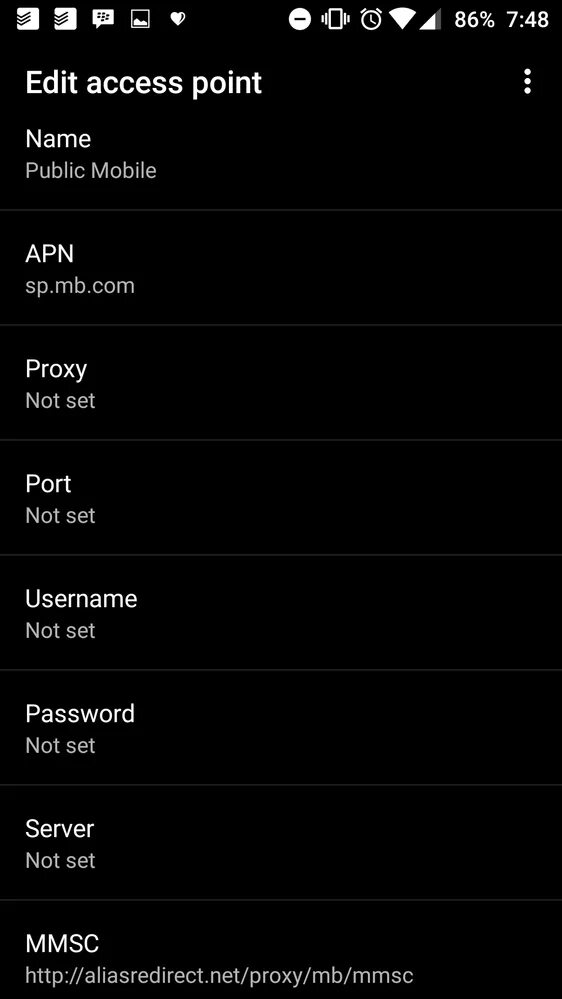This screenshot has height=999, width=562.
Task: Open the Server setting
Action: [281, 843]
